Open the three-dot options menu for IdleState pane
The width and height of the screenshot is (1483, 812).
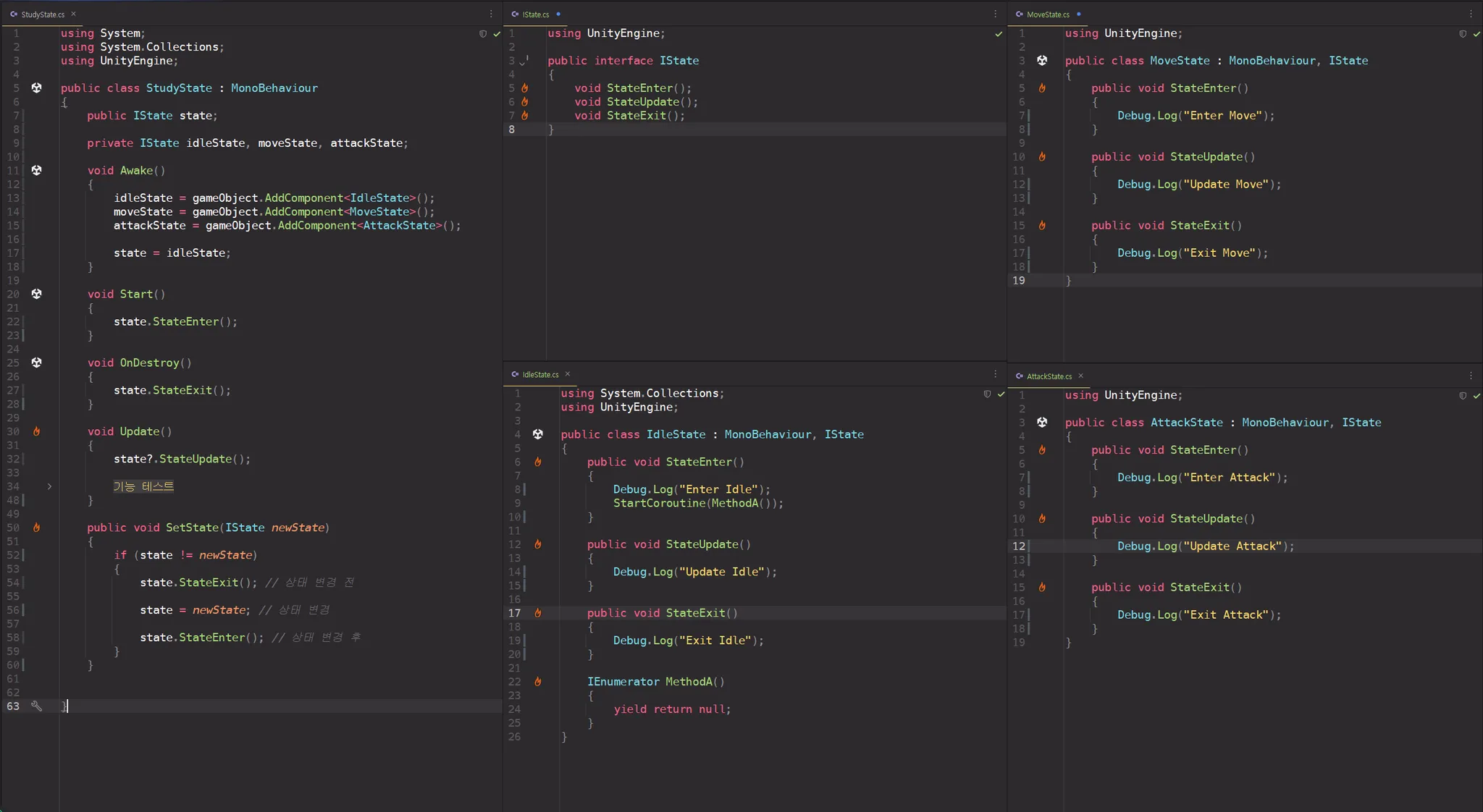pos(995,374)
